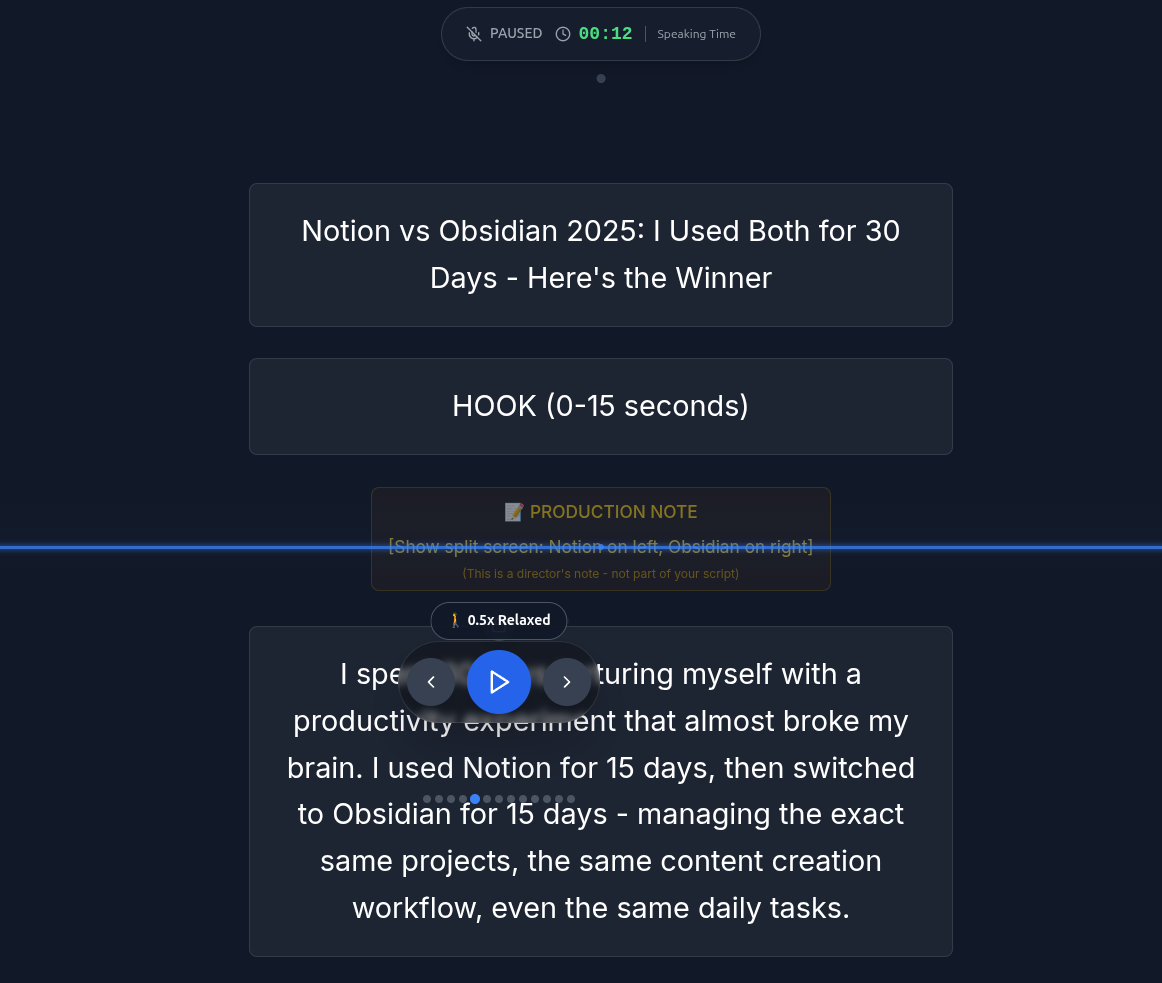The height and width of the screenshot is (983, 1162).
Task: Toggle playback with the center play button
Action: click(x=499, y=681)
